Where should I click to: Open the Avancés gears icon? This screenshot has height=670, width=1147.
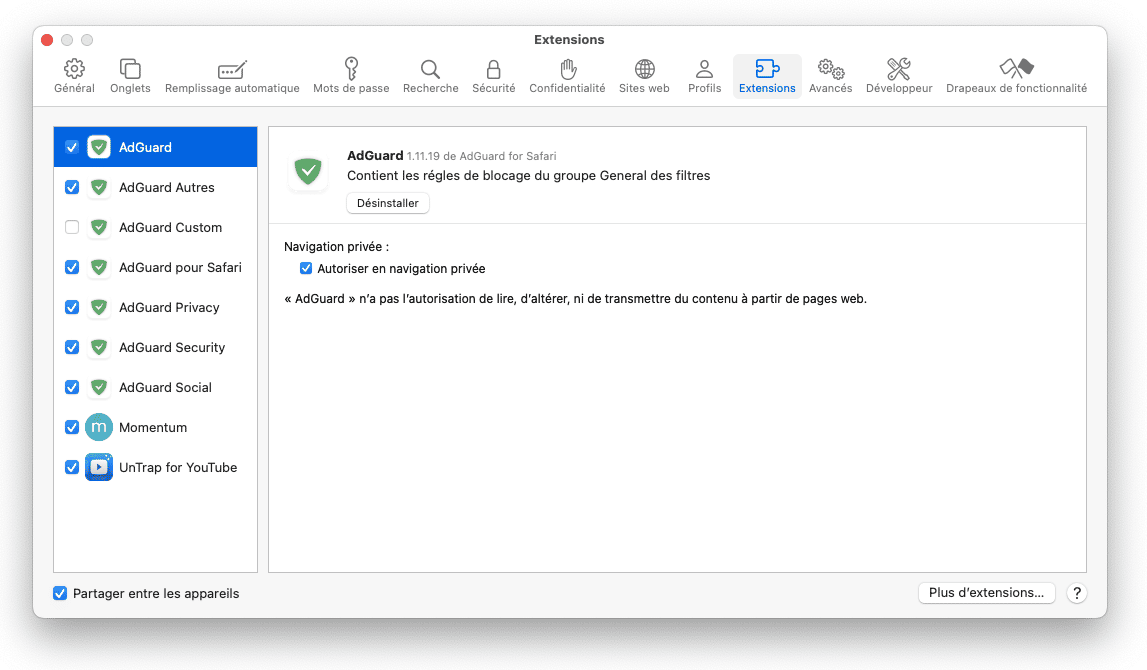(x=830, y=69)
